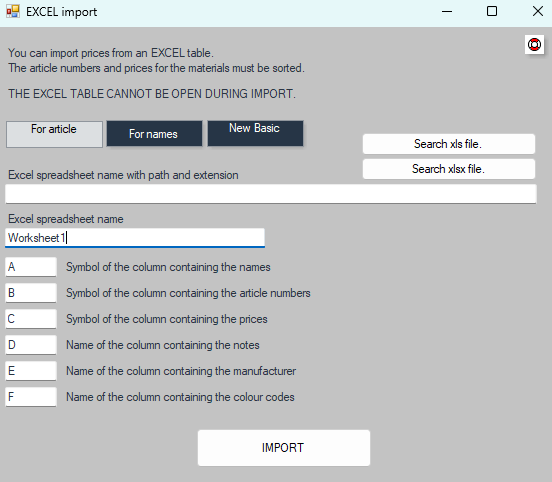Click Search xls file button
The width and height of the screenshot is (552, 482).
point(449,144)
